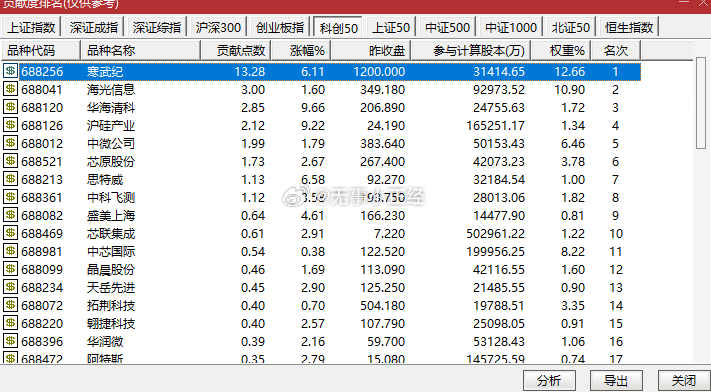Click the stock icon beside 688220
The width and height of the screenshot is (711, 392).
pyautogui.click(x=10, y=323)
